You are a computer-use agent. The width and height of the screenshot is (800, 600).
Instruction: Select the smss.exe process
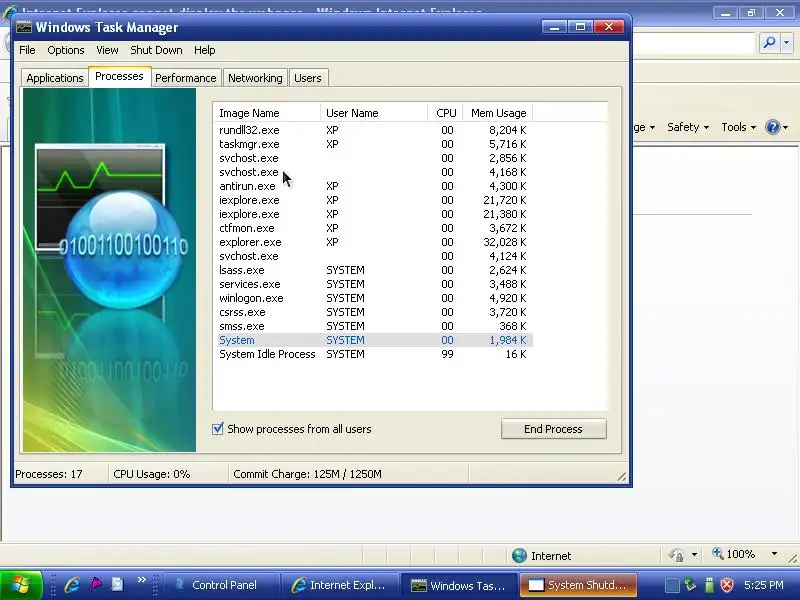(375, 327)
